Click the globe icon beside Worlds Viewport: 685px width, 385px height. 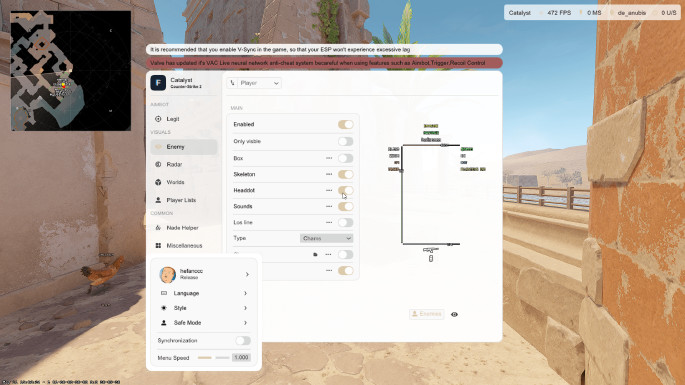pyautogui.click(x=158, y=182)
